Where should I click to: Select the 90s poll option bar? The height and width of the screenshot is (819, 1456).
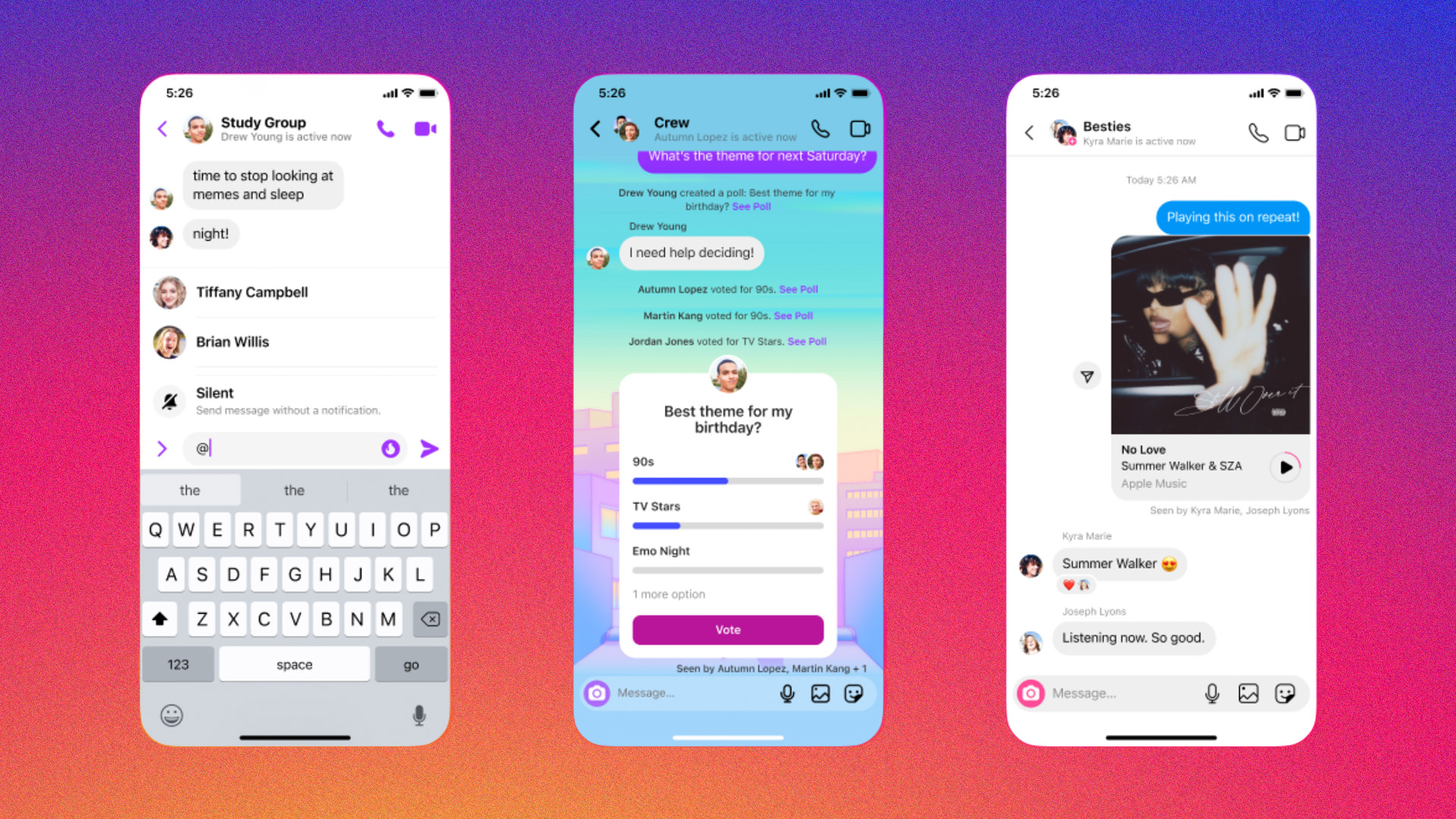tap(727, 481)
